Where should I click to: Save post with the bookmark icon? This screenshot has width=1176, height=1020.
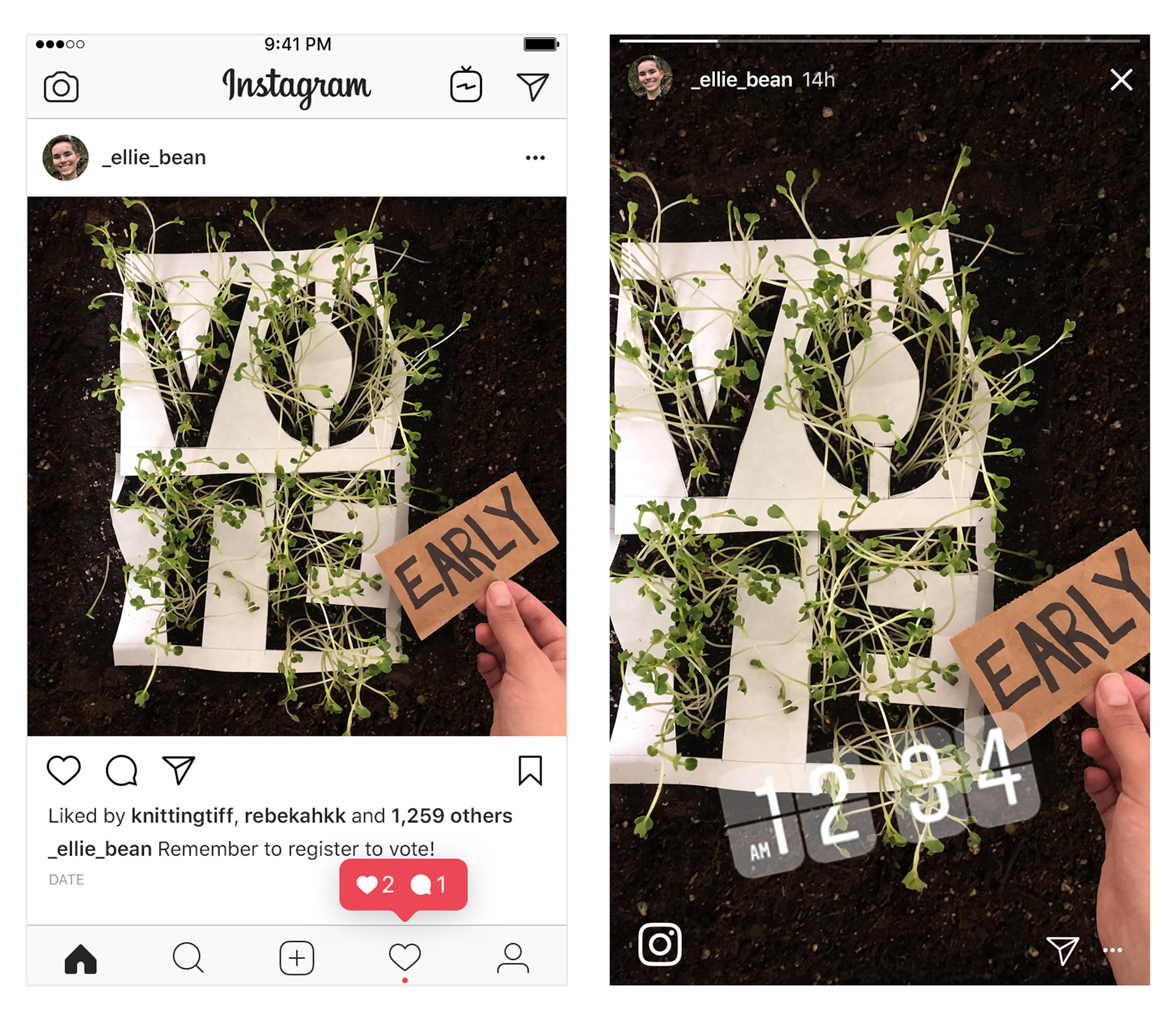530,770
